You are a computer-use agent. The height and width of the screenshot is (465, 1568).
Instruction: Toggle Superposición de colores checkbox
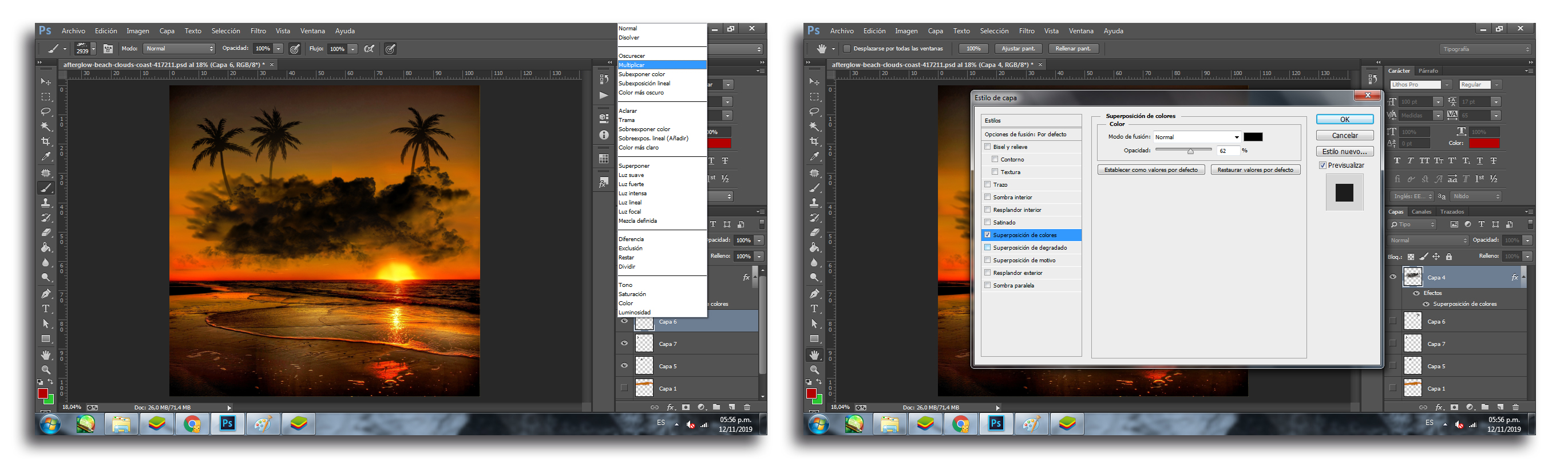(987, 235)
